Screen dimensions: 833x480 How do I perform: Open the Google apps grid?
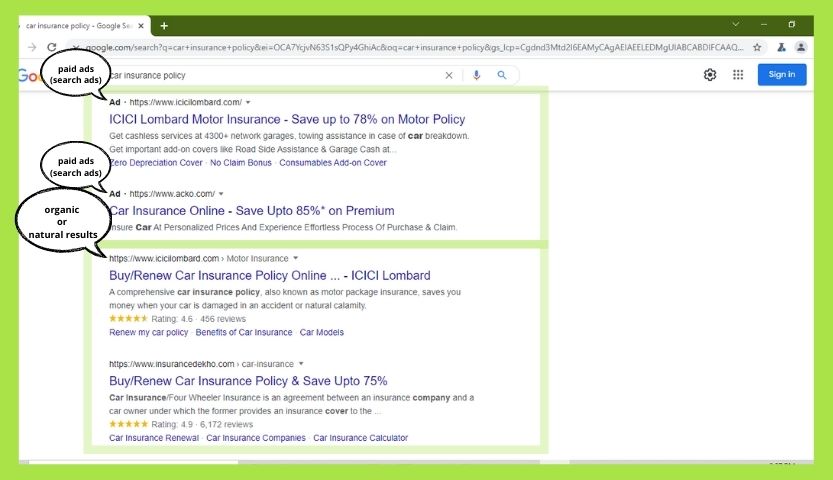738,75
